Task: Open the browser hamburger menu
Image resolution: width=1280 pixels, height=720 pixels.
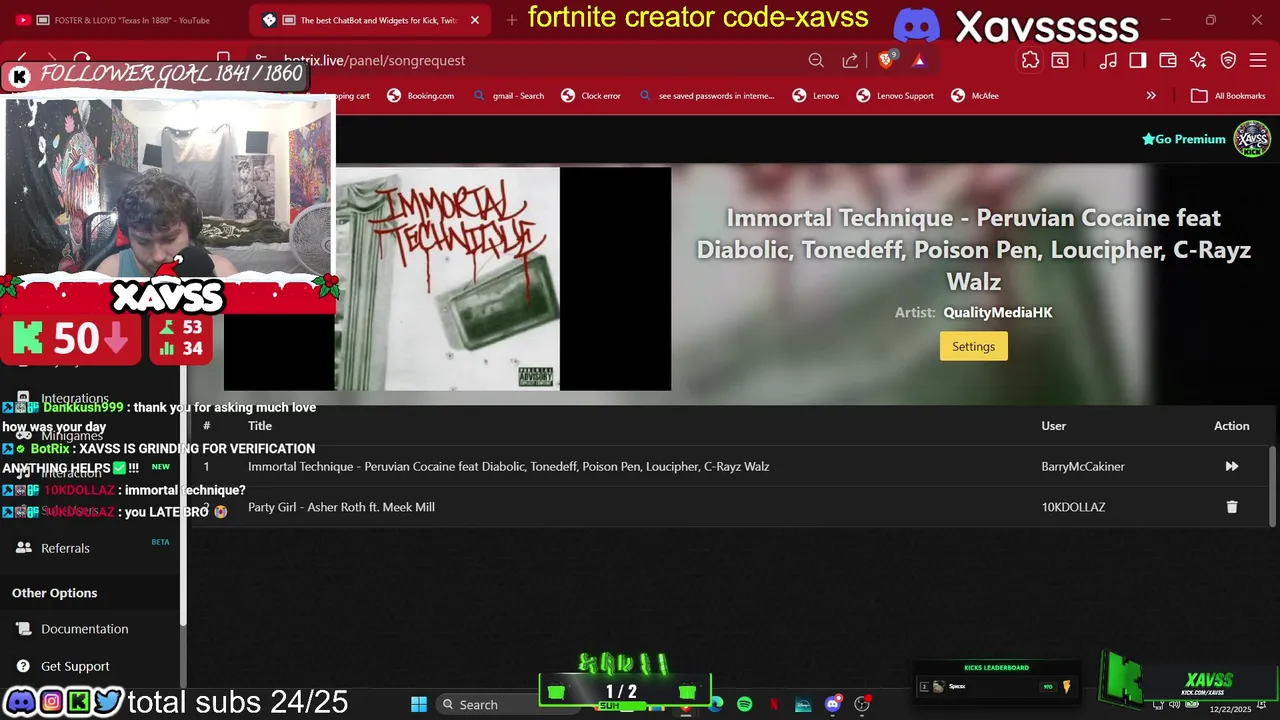Action: pos(1258,60)
